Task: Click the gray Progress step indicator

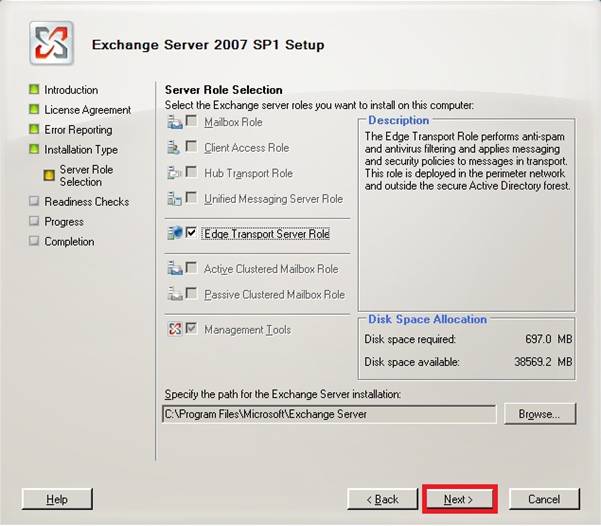Action: (x=34, y=221)
